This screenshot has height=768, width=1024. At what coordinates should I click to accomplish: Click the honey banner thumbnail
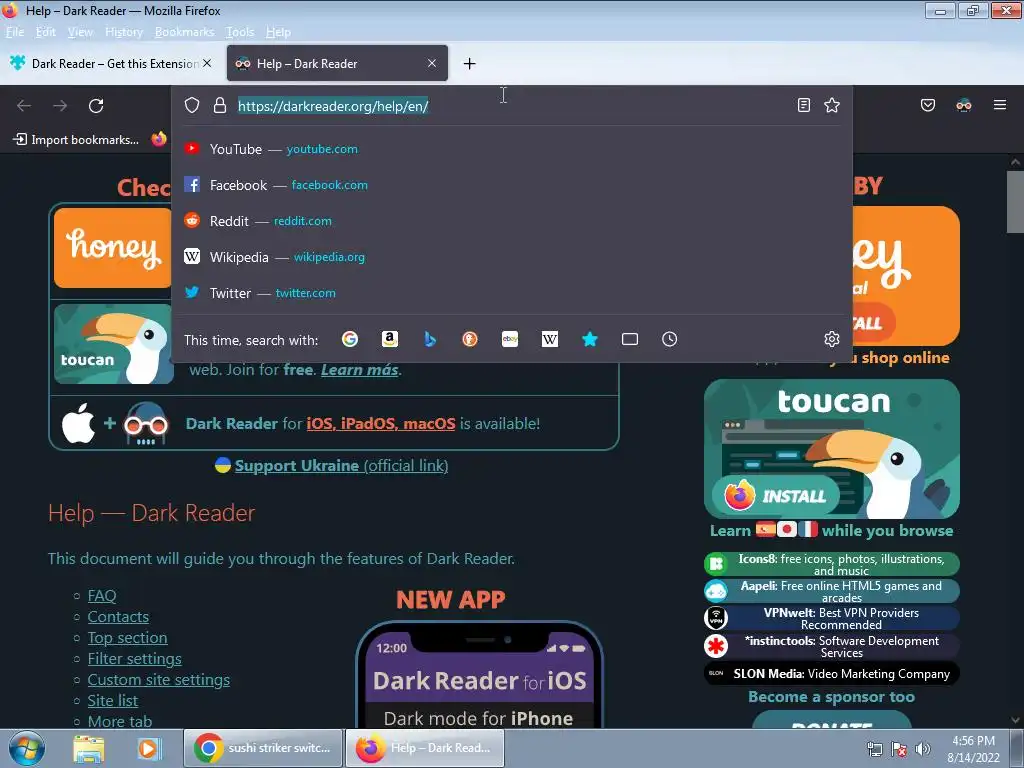click(113, 248)
